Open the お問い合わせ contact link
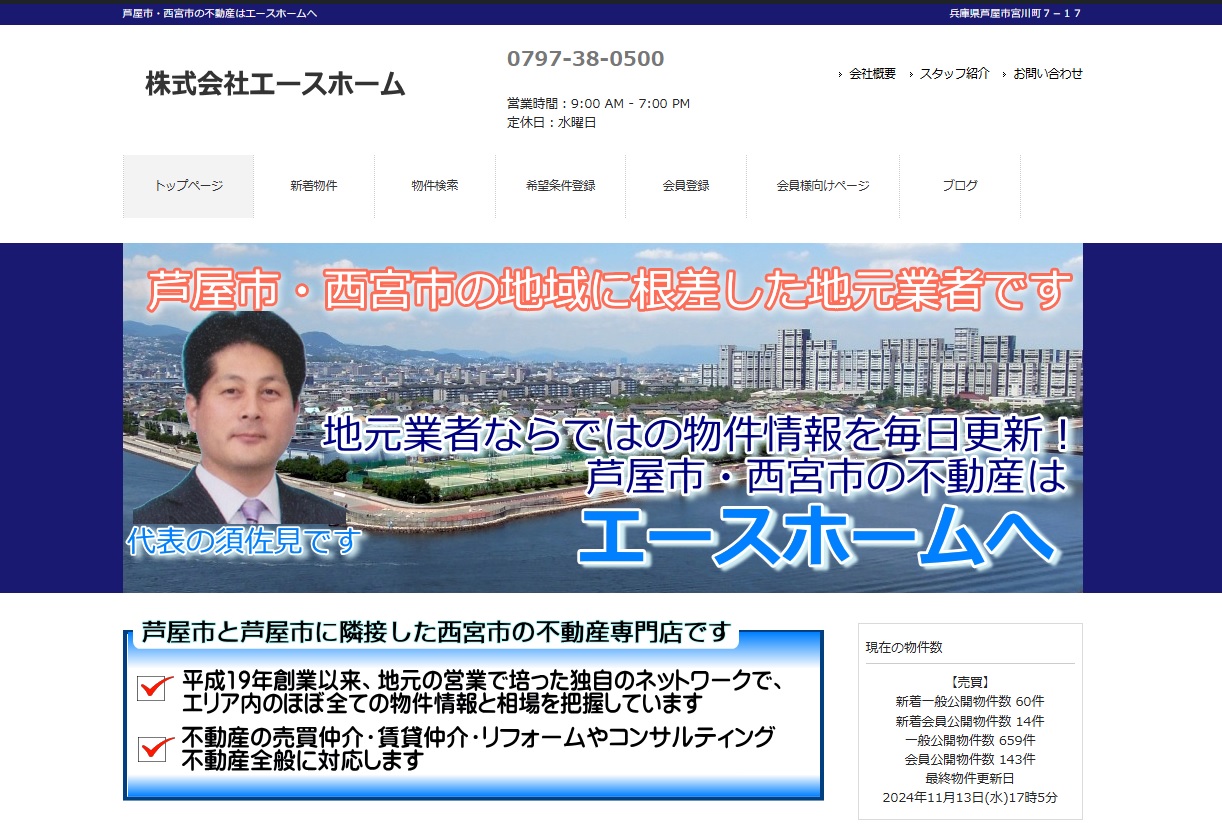1222x825 pixels. (1047, 74)
